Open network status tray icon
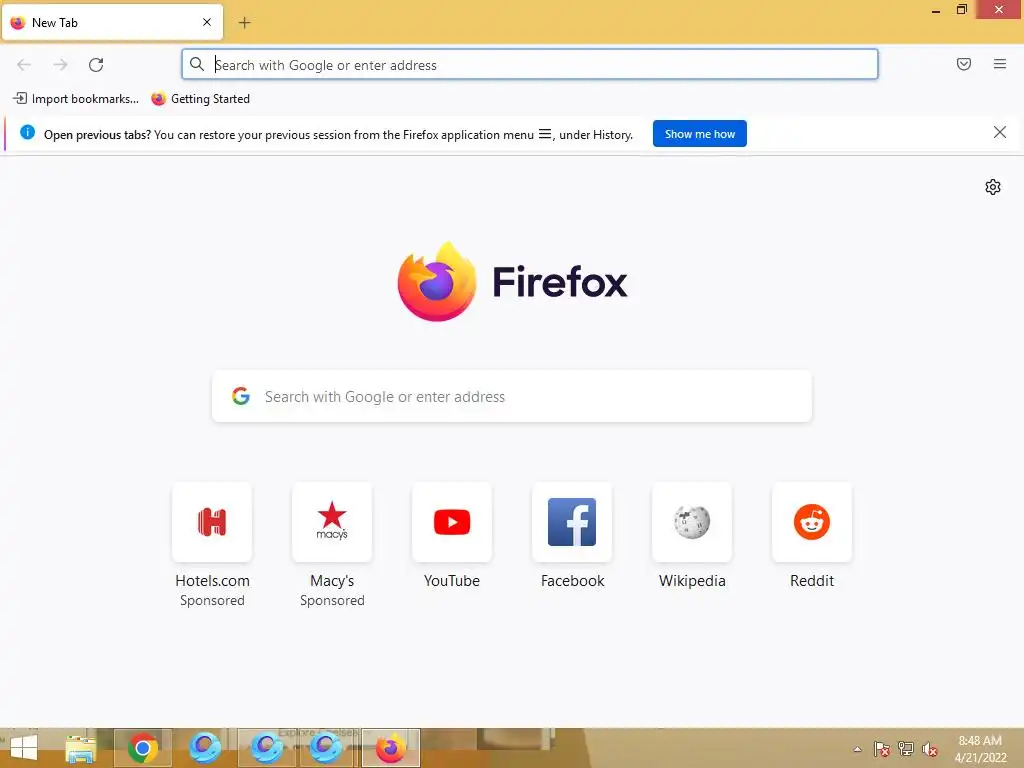The image size is (1024, 768). click(x=906, y=748)
